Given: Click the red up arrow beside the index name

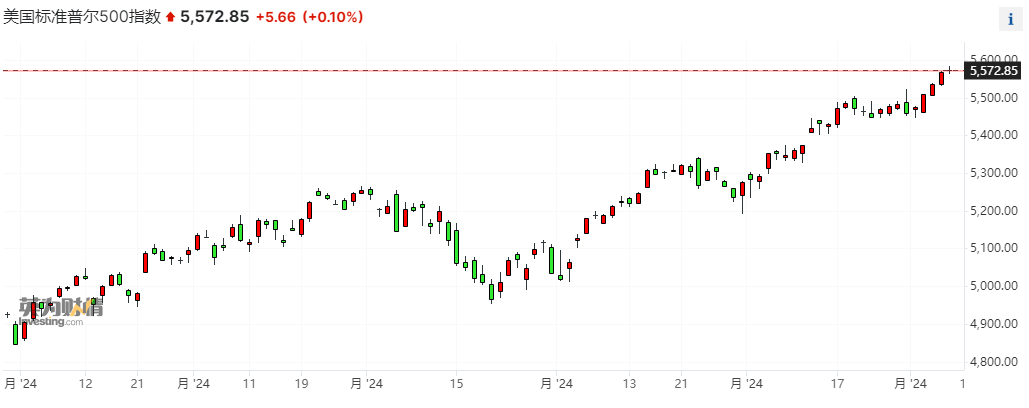Looking at the screenshot, I should [170, 18].
